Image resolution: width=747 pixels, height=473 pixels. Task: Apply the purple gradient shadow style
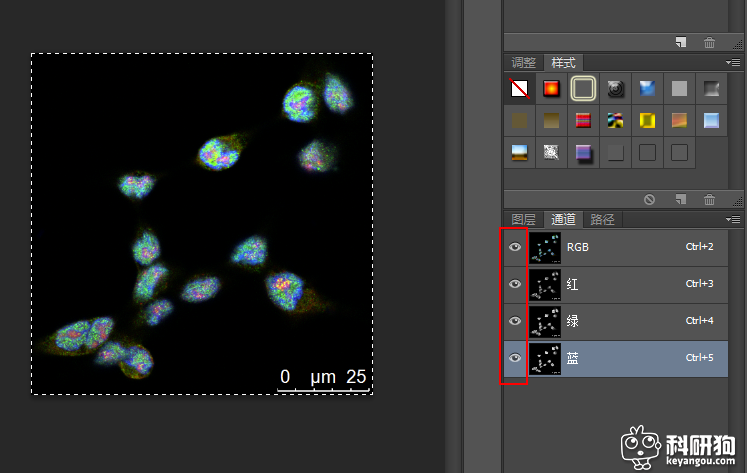[583, 152]
